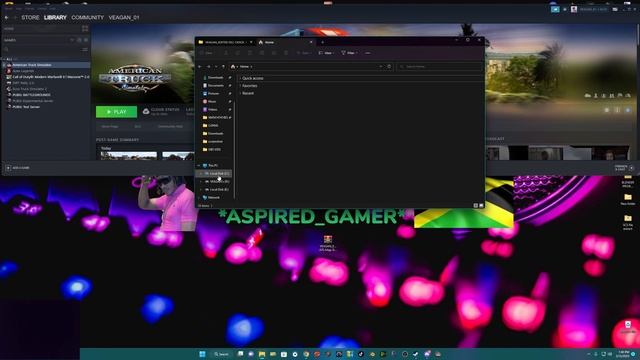The height and width of the screenshot is (360, 640).
Task: Click Search Home field in File Explorer
Action: (440, 67)
